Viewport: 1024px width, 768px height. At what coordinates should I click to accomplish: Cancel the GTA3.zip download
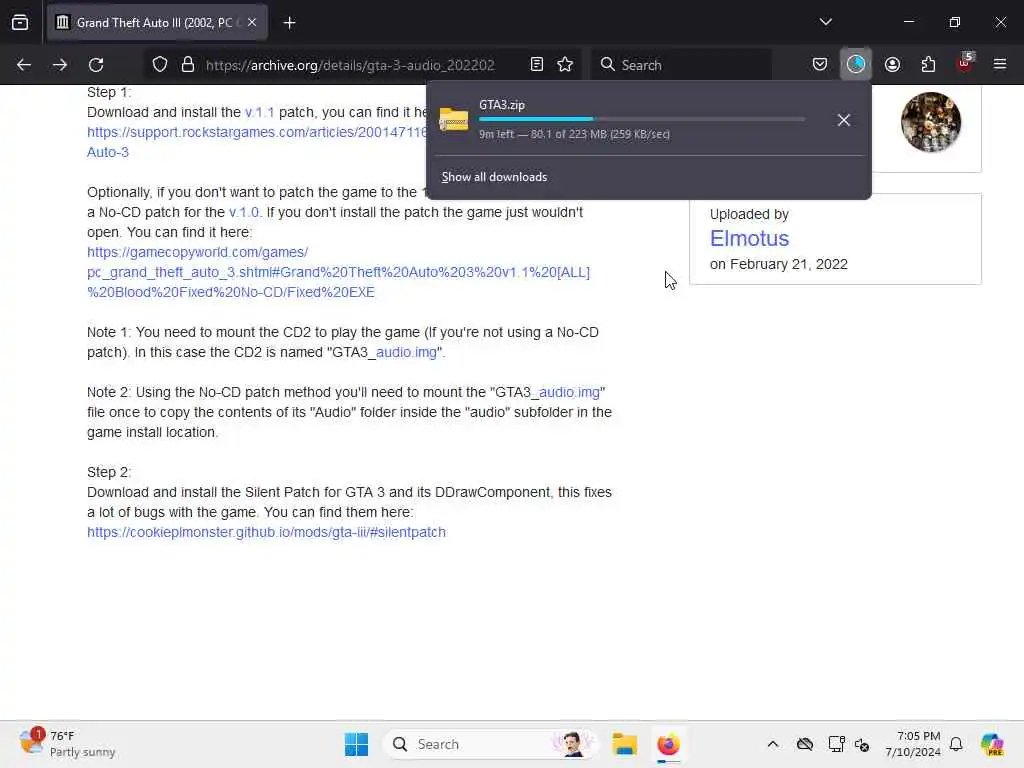(844, 120)
